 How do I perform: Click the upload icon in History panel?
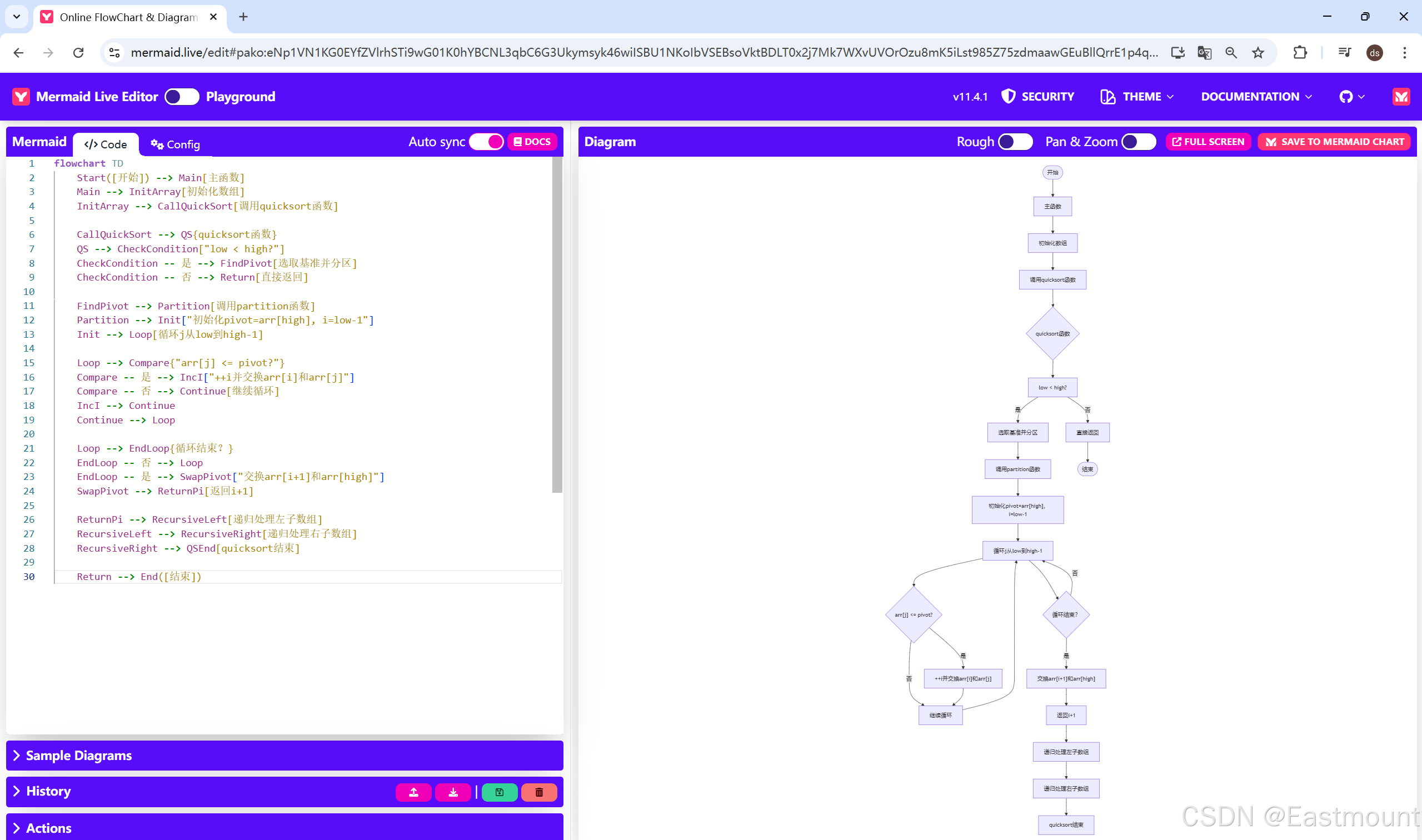coord(414,792)
